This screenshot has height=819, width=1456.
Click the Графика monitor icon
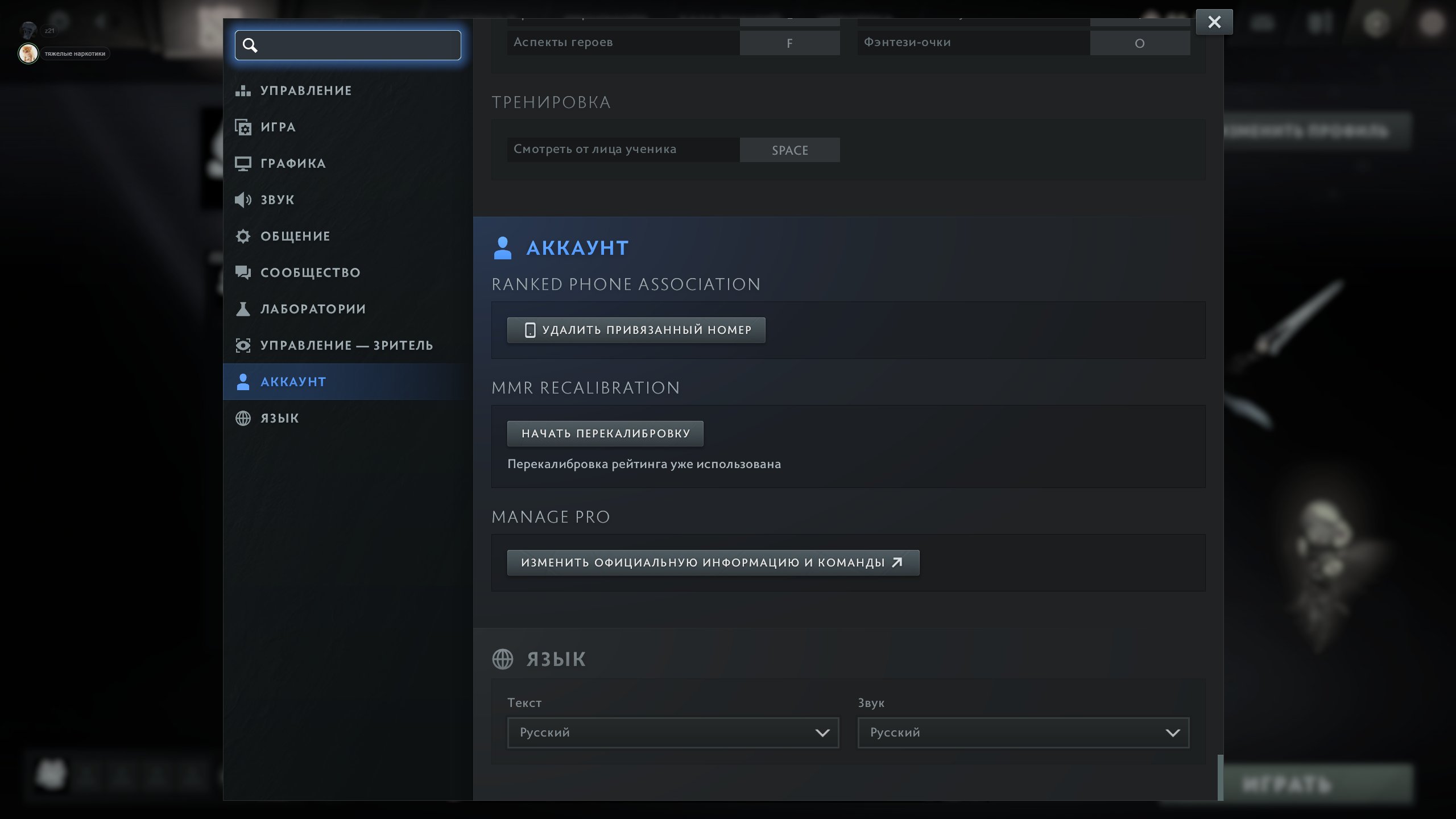coord(243,163)
